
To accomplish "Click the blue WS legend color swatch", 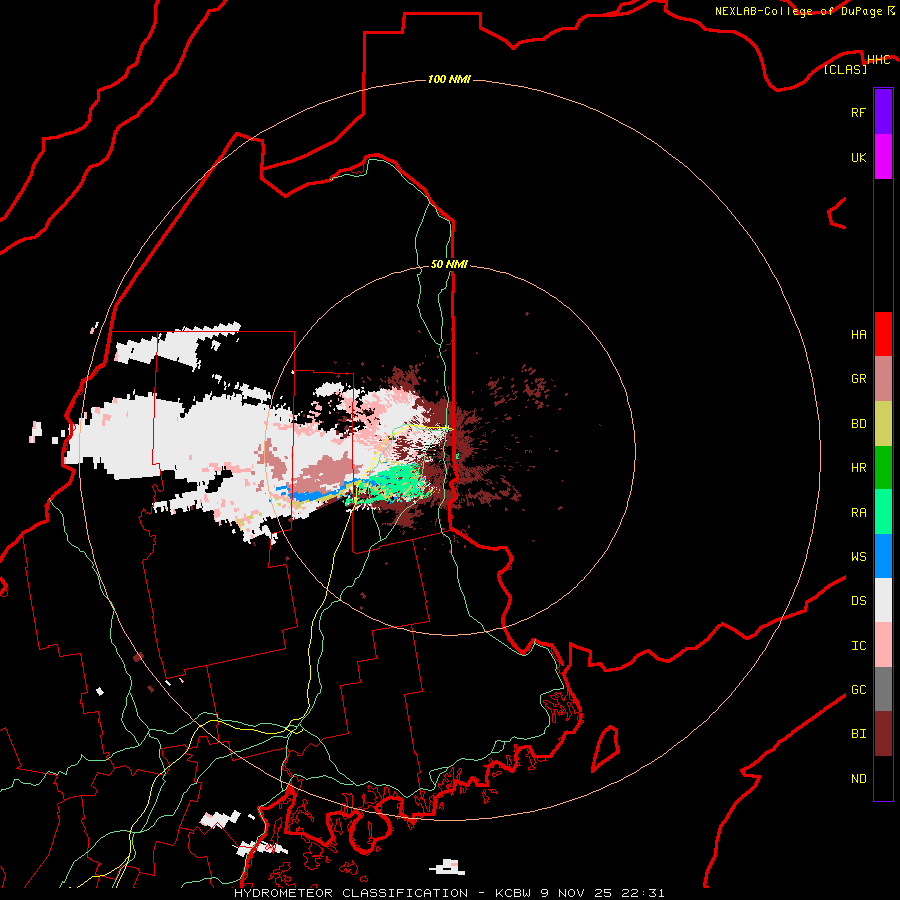I will pyautogui.click(x=883, y=556).
